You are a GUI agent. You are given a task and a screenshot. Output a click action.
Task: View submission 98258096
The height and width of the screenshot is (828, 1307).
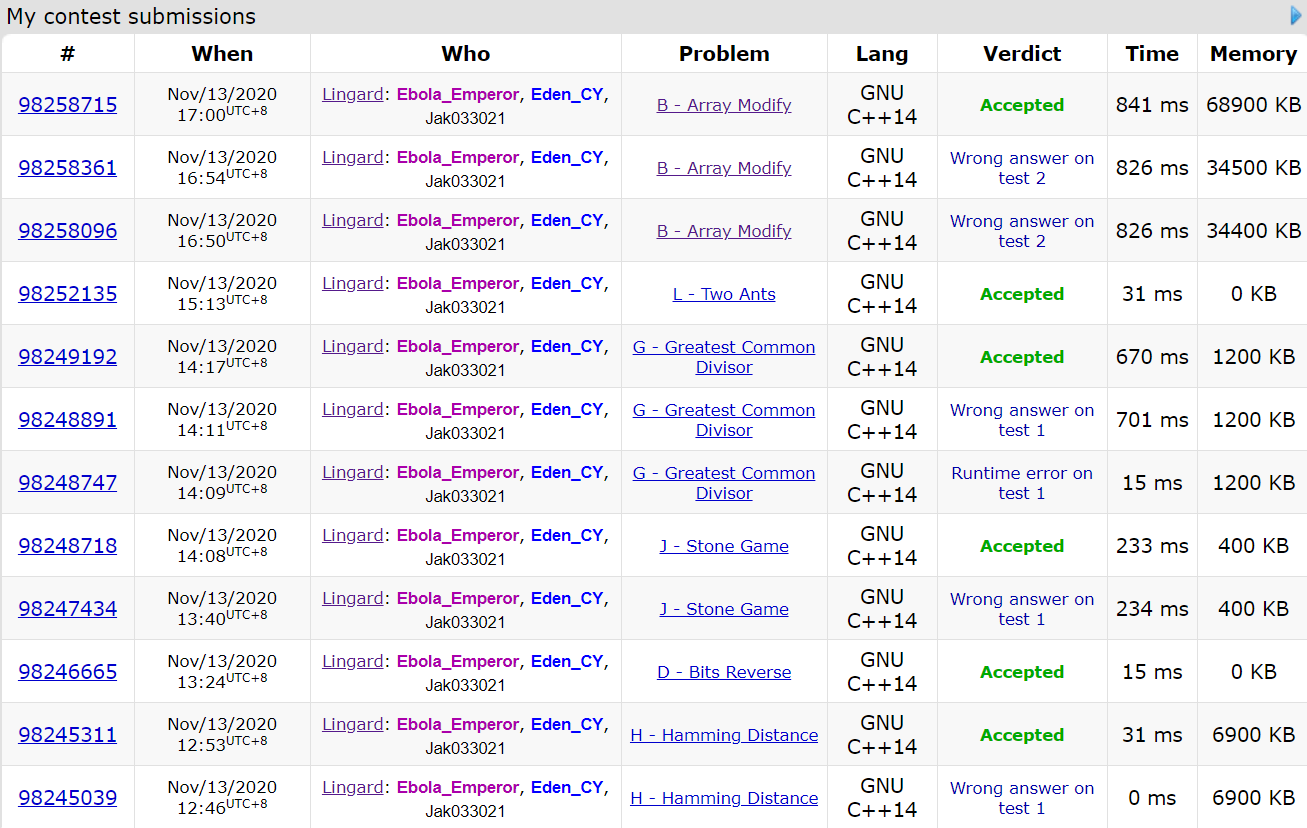coord(67,231)
